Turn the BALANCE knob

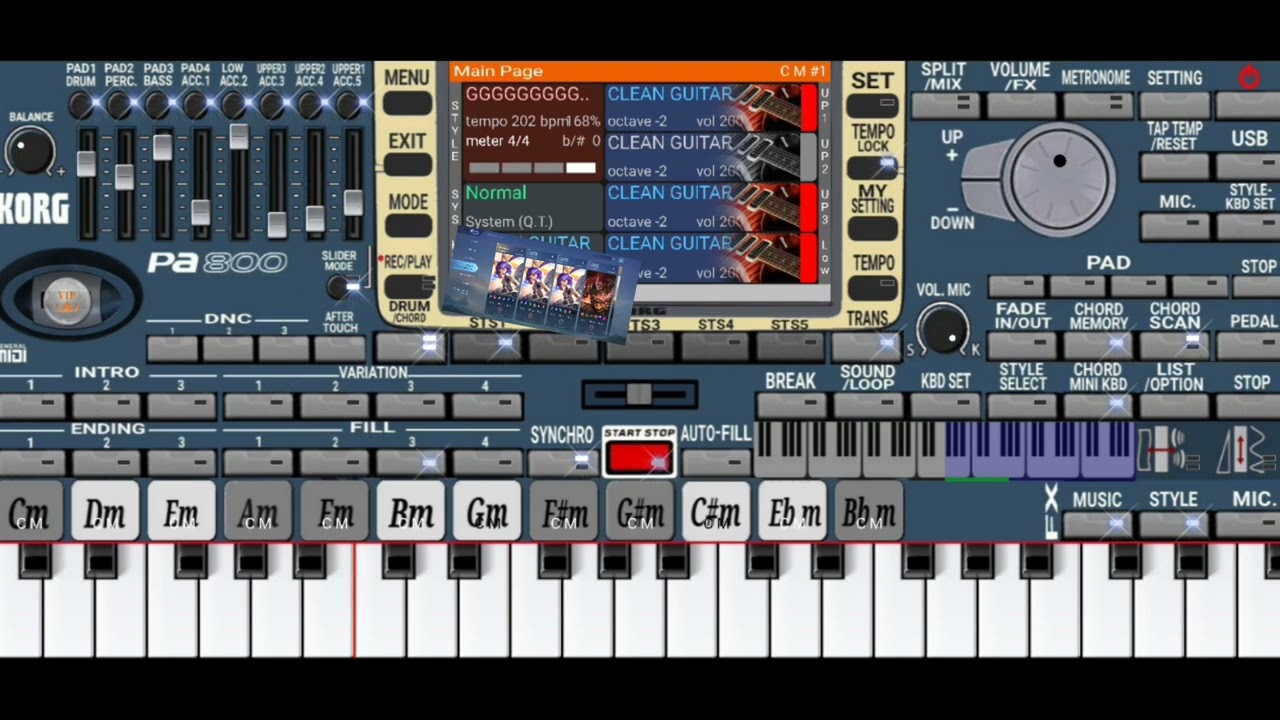[x=30, y=152]
